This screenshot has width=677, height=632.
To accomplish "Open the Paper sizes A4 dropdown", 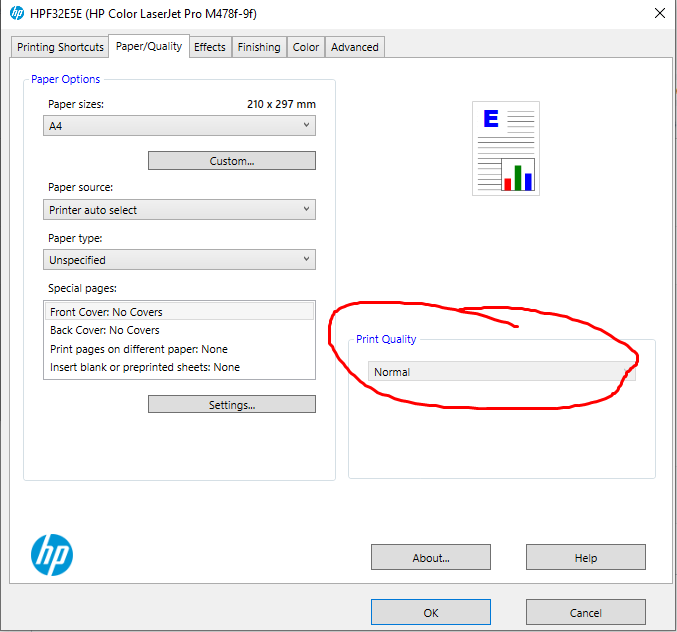I will (x=179, y=126).
